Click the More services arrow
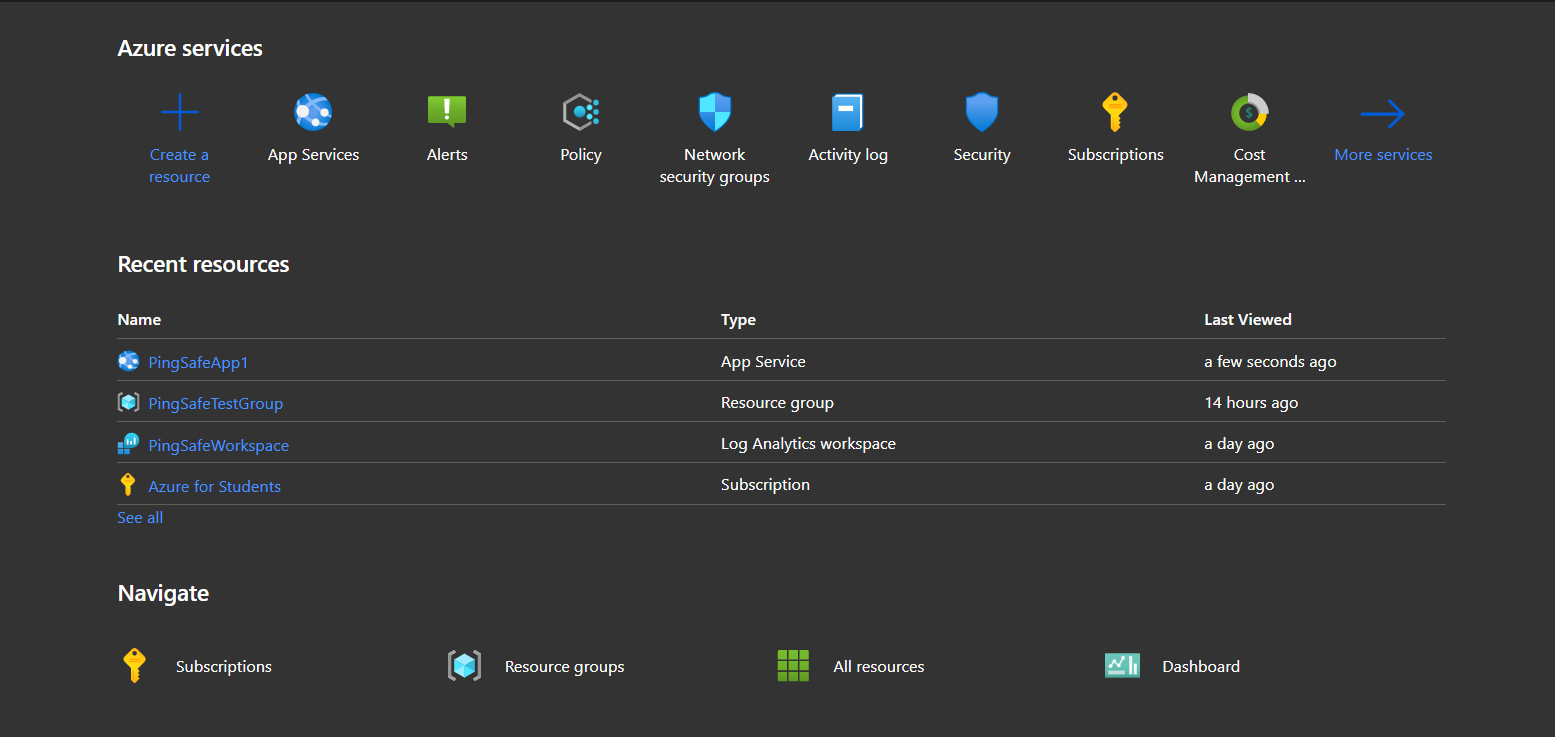 click(x=1383, y=114)
